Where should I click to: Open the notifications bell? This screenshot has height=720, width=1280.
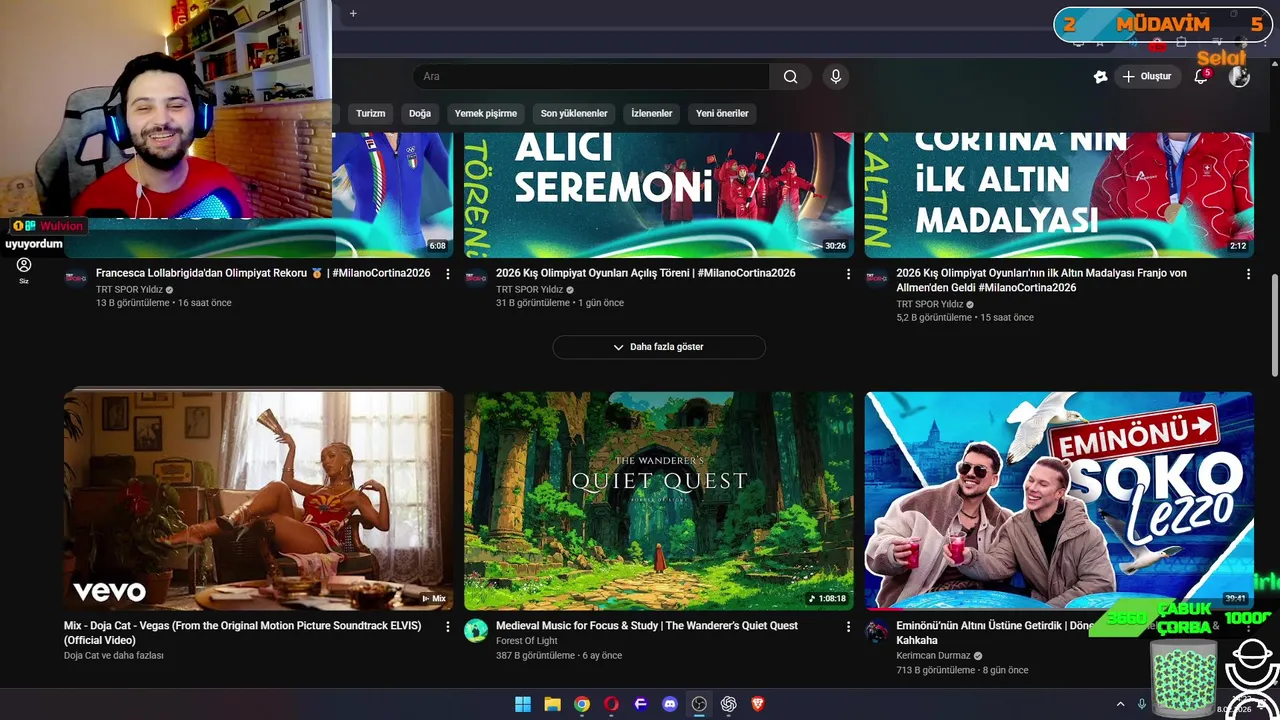coord(1201,76)
